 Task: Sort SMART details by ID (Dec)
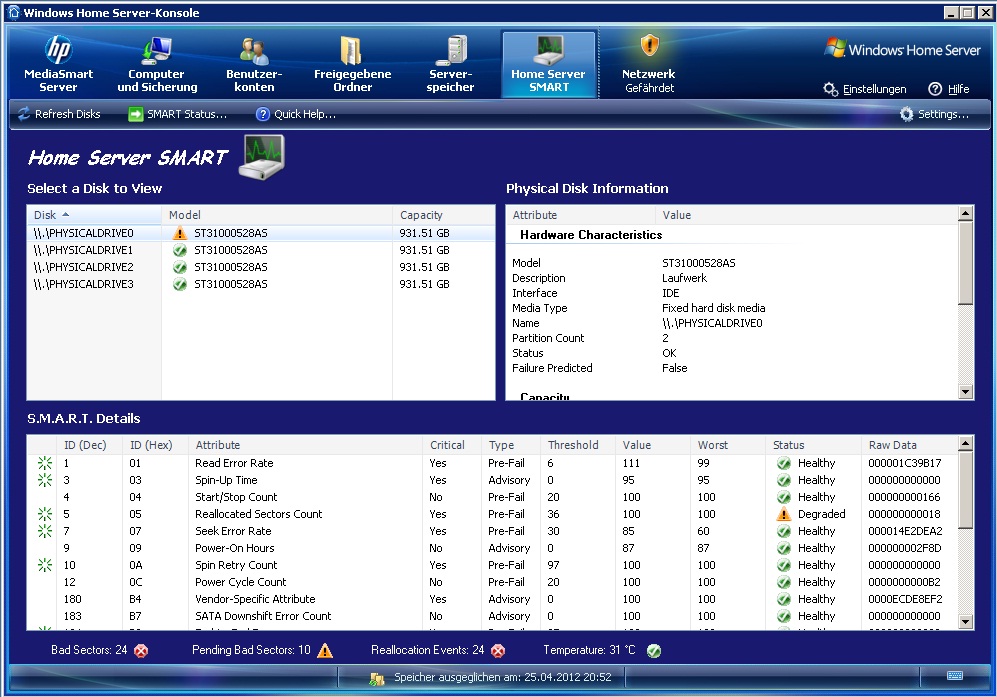pyautogui.click(x=90, y=445)
